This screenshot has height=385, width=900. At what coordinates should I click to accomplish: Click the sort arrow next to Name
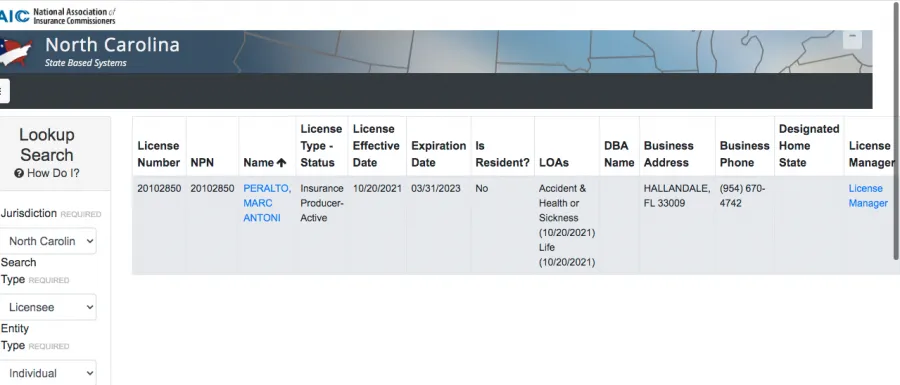[x=281, y=163]
